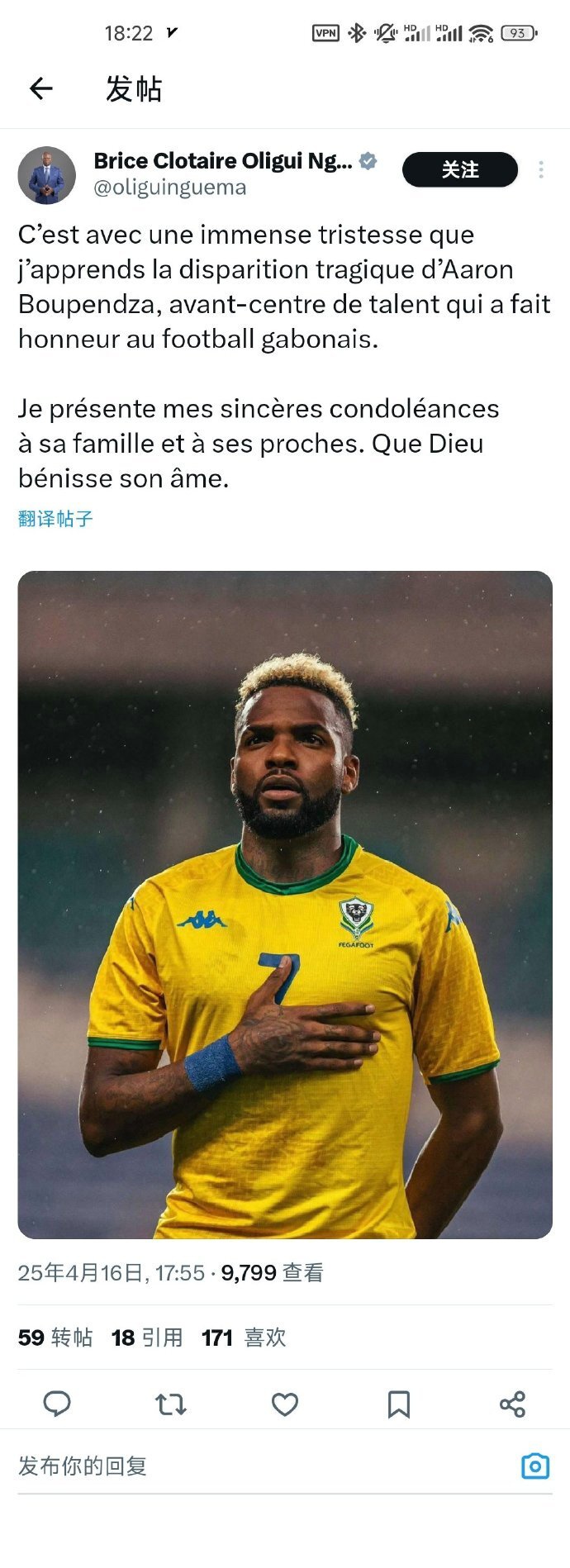This screenshot has width=570, height=1568.
Task: View the 59 转帖 reposts list
Action: [x=55, y=1338]
